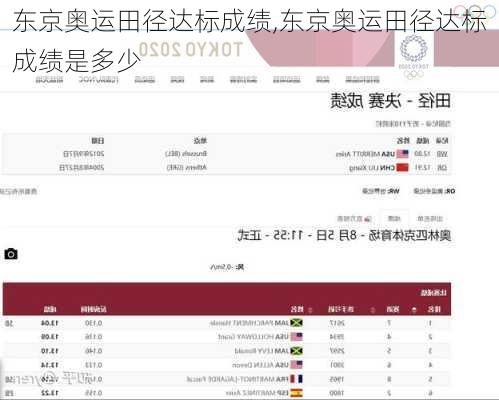
Task: Click the Chinese flag beside LIU Xiang
Action: tap(403, 167)
